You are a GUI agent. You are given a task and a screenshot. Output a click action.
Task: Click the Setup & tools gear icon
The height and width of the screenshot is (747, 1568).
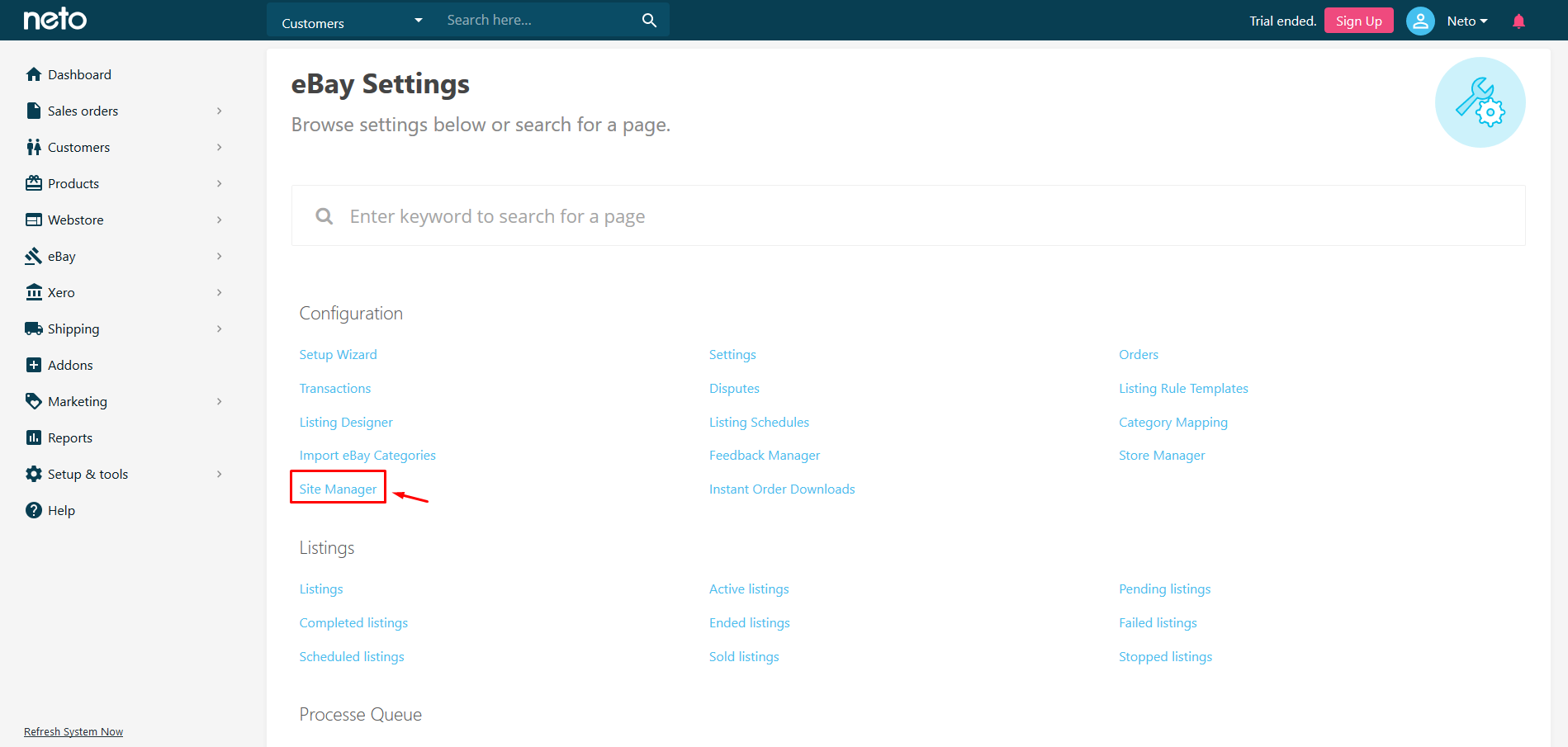click(x=34, y=474)
